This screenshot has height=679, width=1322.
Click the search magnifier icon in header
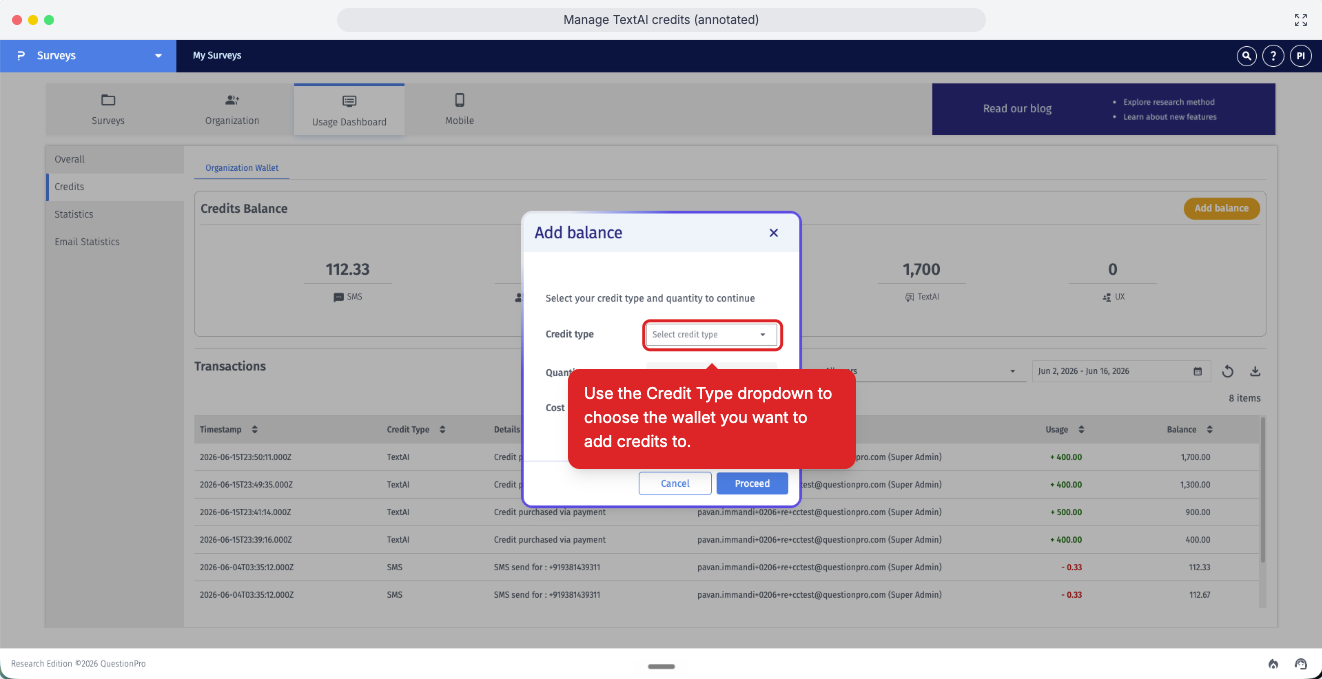[x=1246, y=56]
